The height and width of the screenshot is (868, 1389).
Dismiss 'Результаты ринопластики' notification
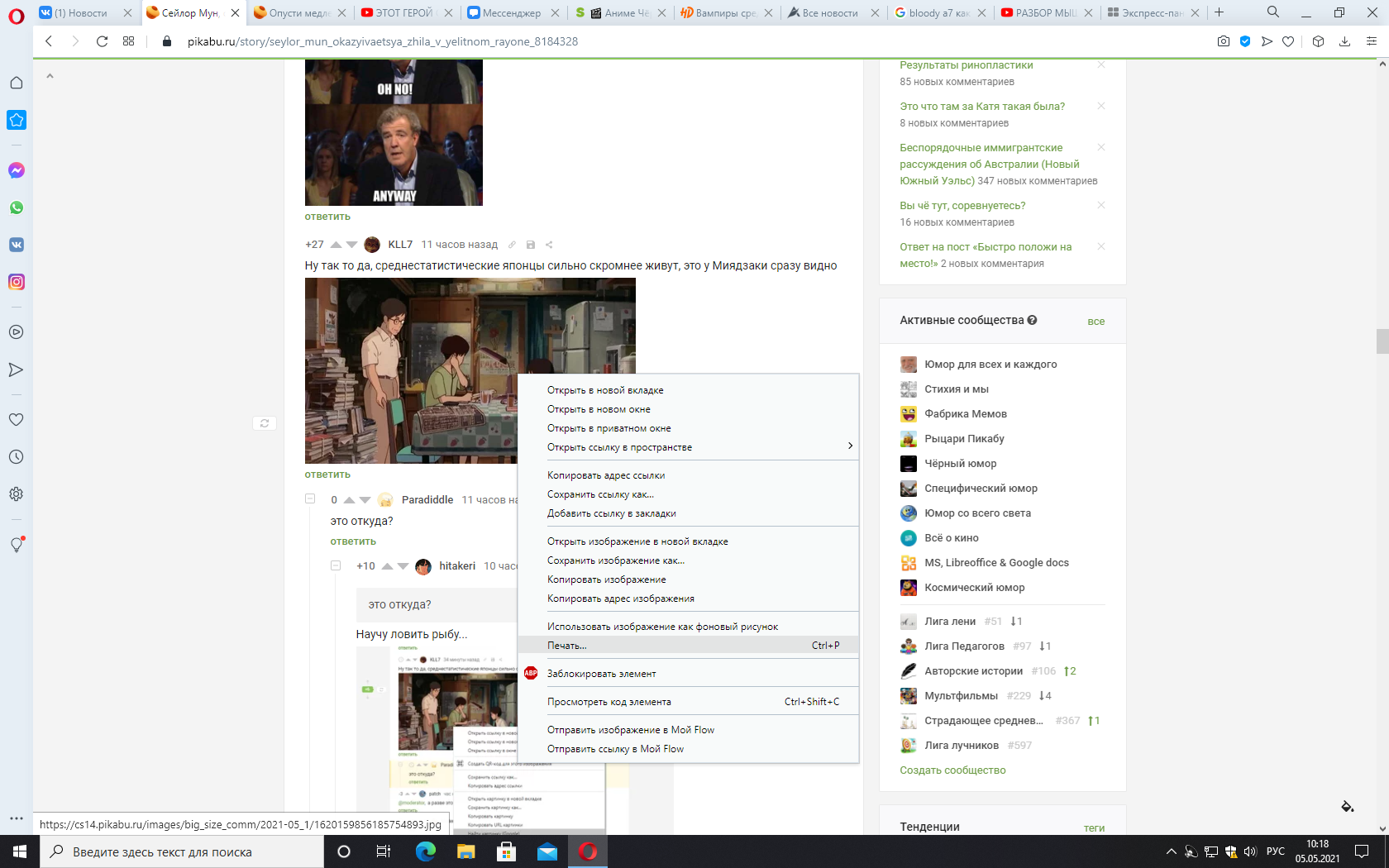pos(1101,64)
